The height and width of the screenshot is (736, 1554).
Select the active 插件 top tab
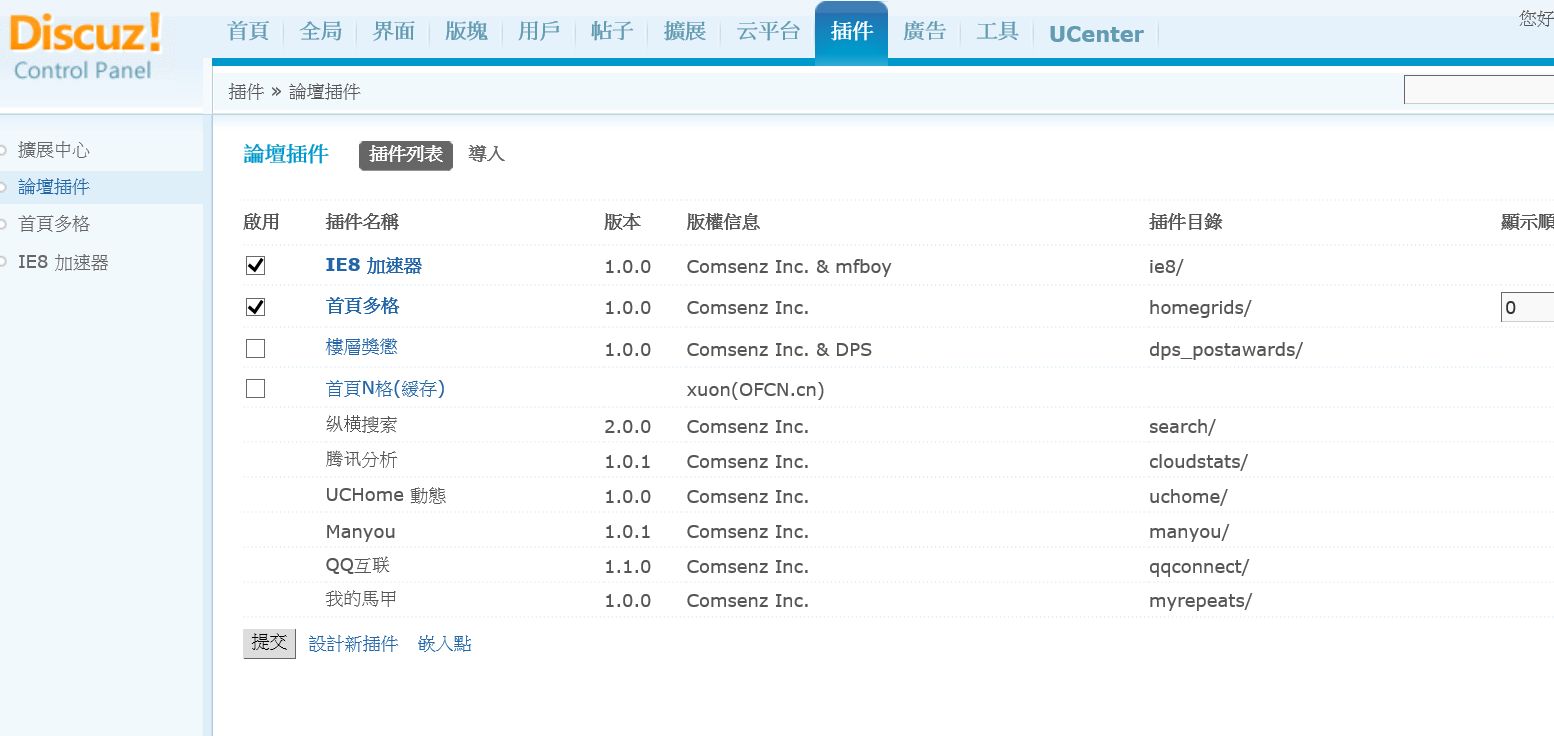[851, 32]
